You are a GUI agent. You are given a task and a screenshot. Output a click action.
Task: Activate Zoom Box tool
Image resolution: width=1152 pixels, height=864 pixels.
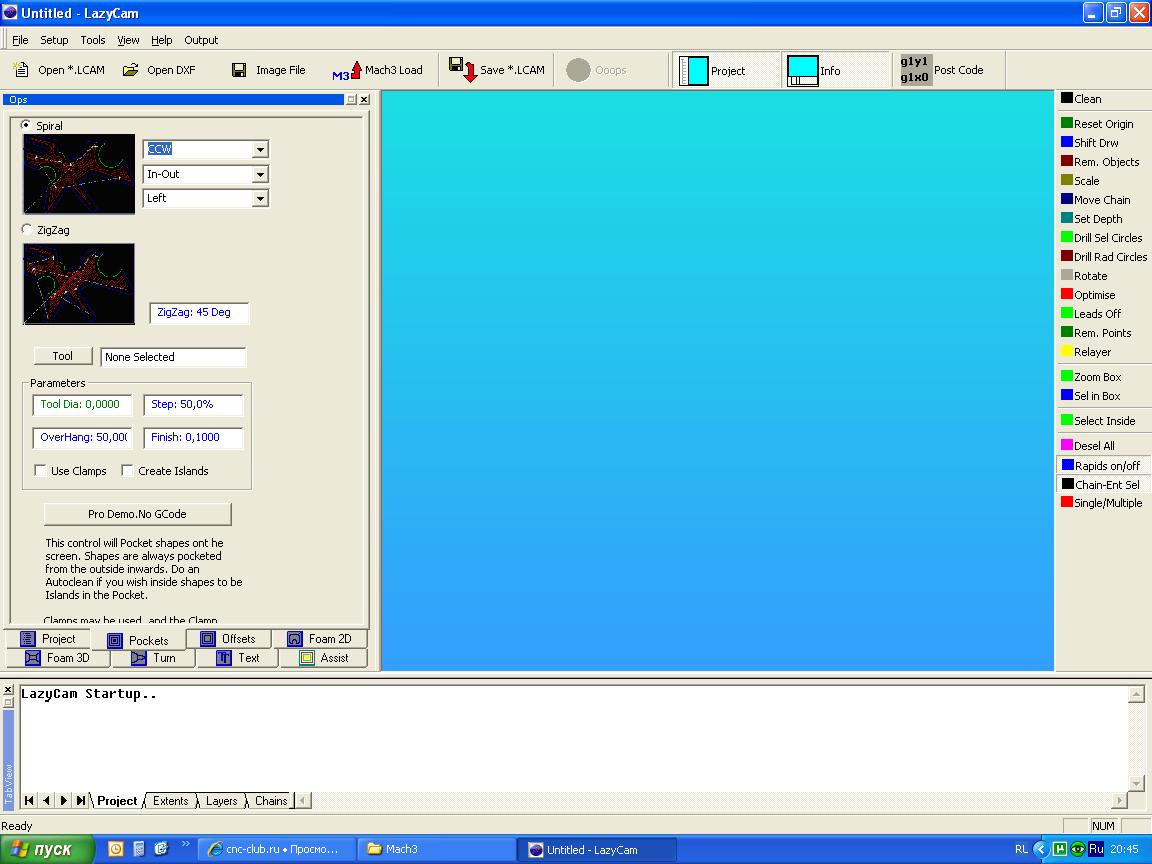[x=1091, y=377]
